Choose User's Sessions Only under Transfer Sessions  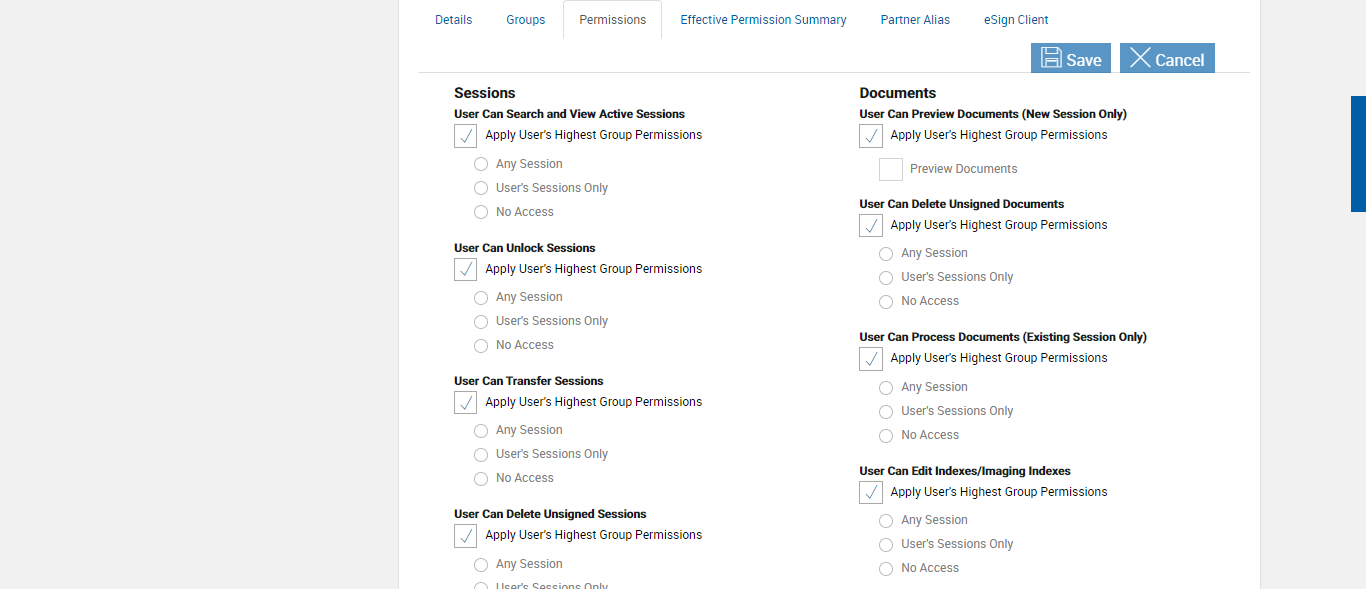[x=481, y=455]
